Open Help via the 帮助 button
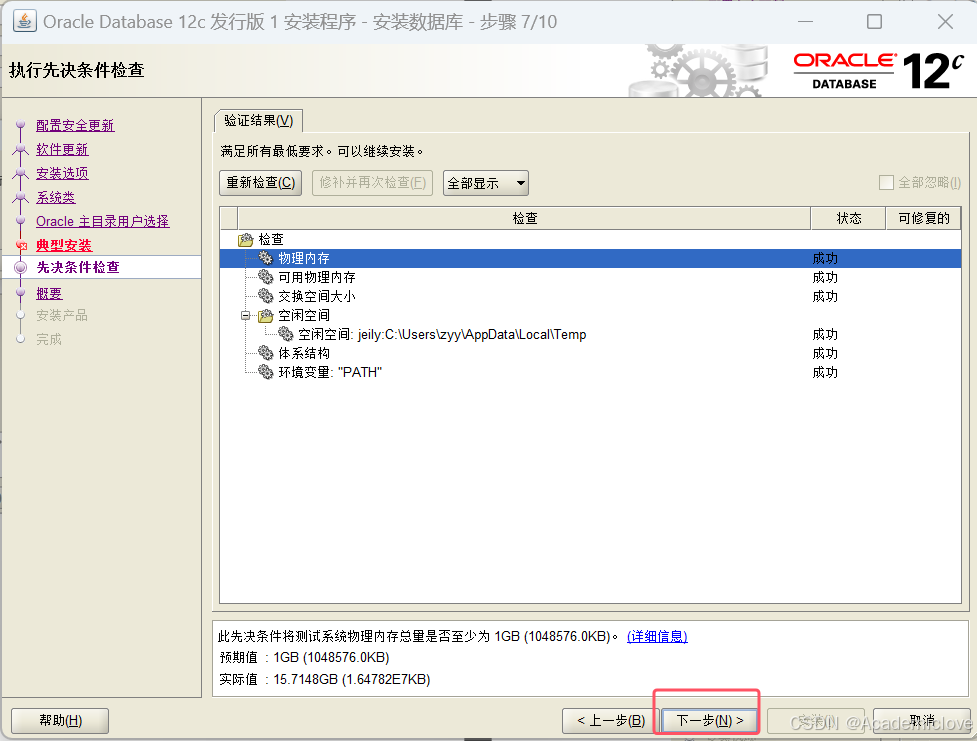Screen dimensions: 977x741 pos(59,720)
